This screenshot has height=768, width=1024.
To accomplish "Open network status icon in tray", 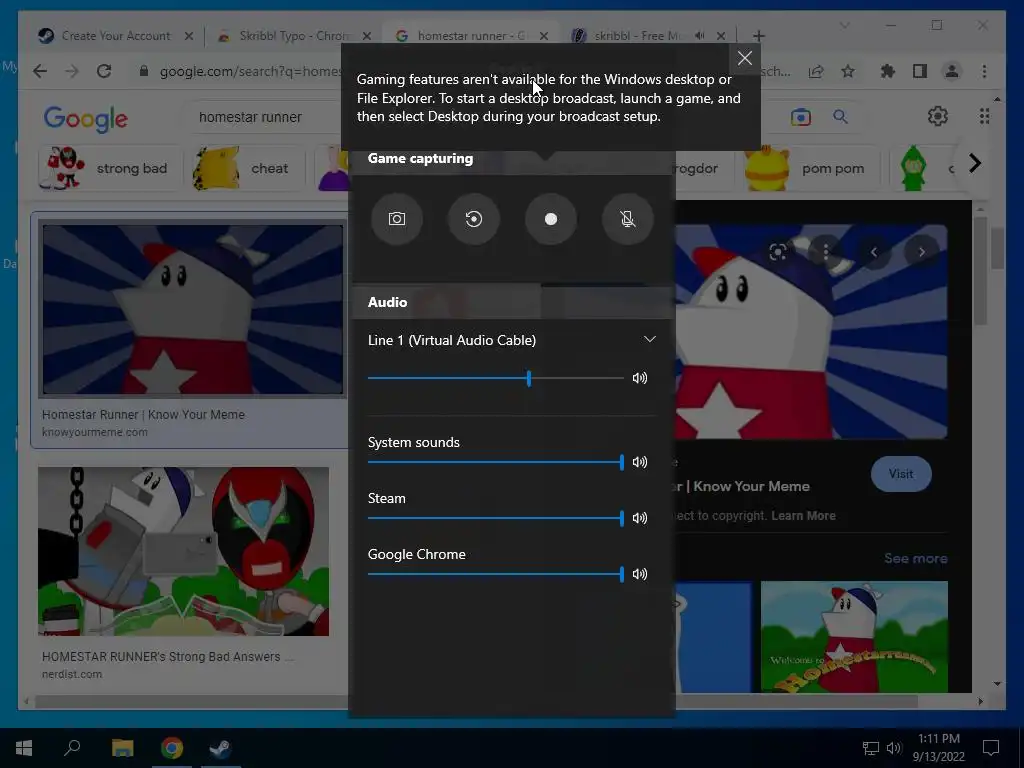I will pos(871,748).
